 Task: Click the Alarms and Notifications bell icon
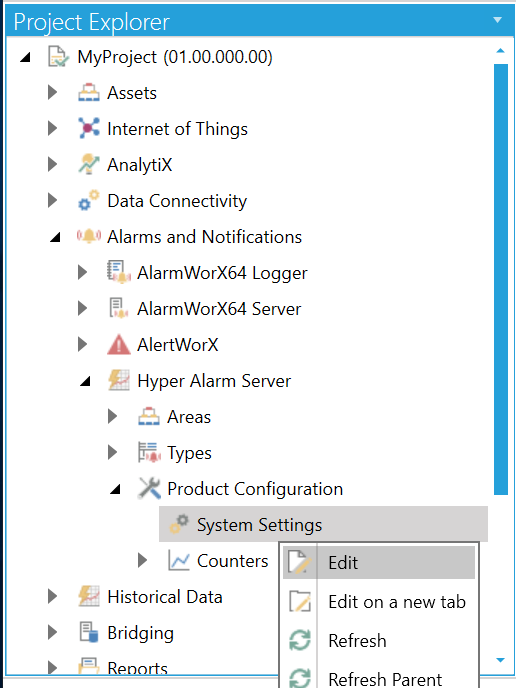(89, 236)
